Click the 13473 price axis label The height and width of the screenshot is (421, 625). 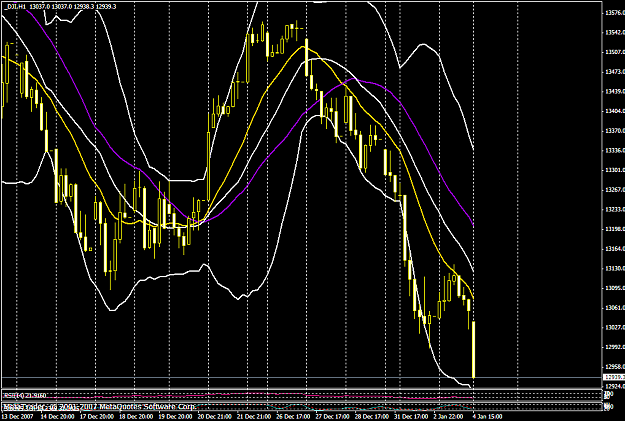615,72
